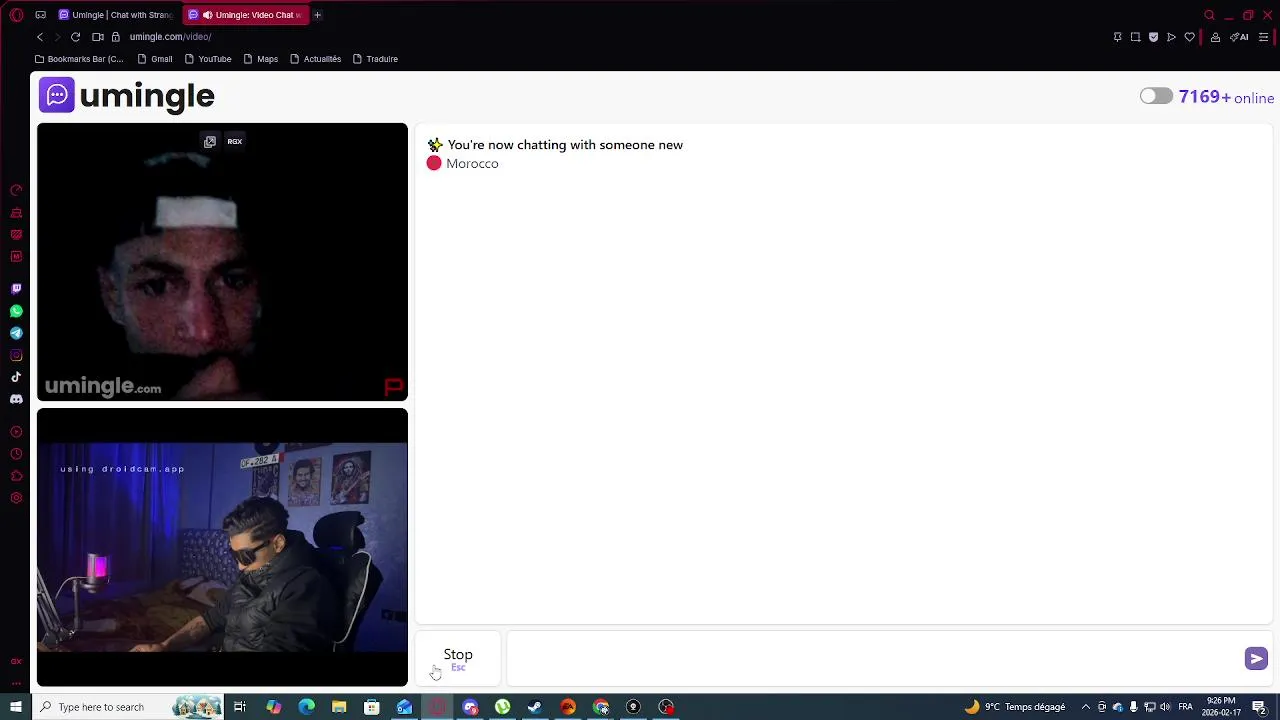
Task: Click the umingle.com/video address bar
Action: click(x=170, y=37)
